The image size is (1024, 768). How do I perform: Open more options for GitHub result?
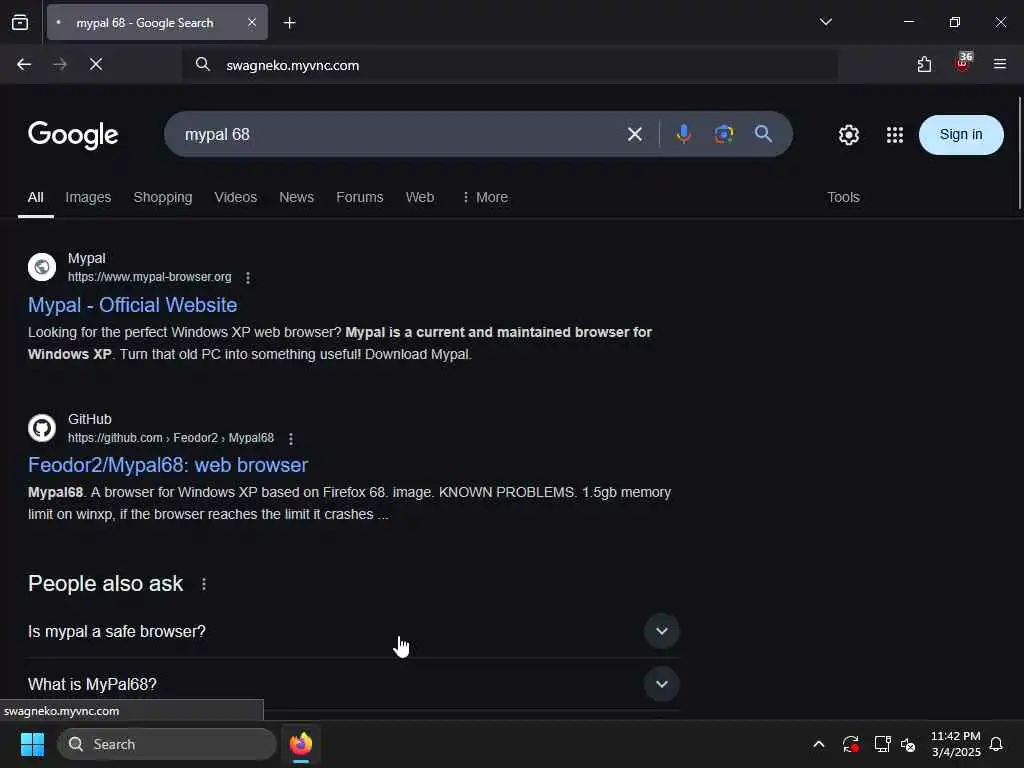pos(291,438)
